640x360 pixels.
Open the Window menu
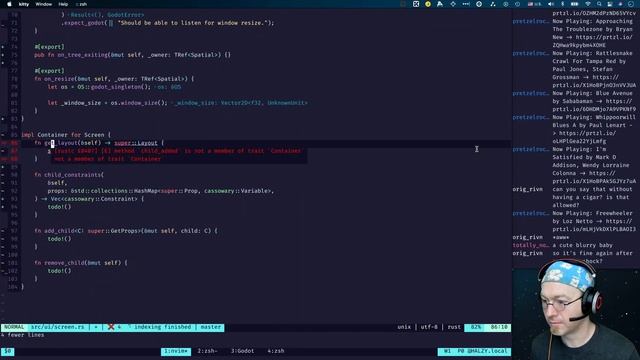point(44,4)
